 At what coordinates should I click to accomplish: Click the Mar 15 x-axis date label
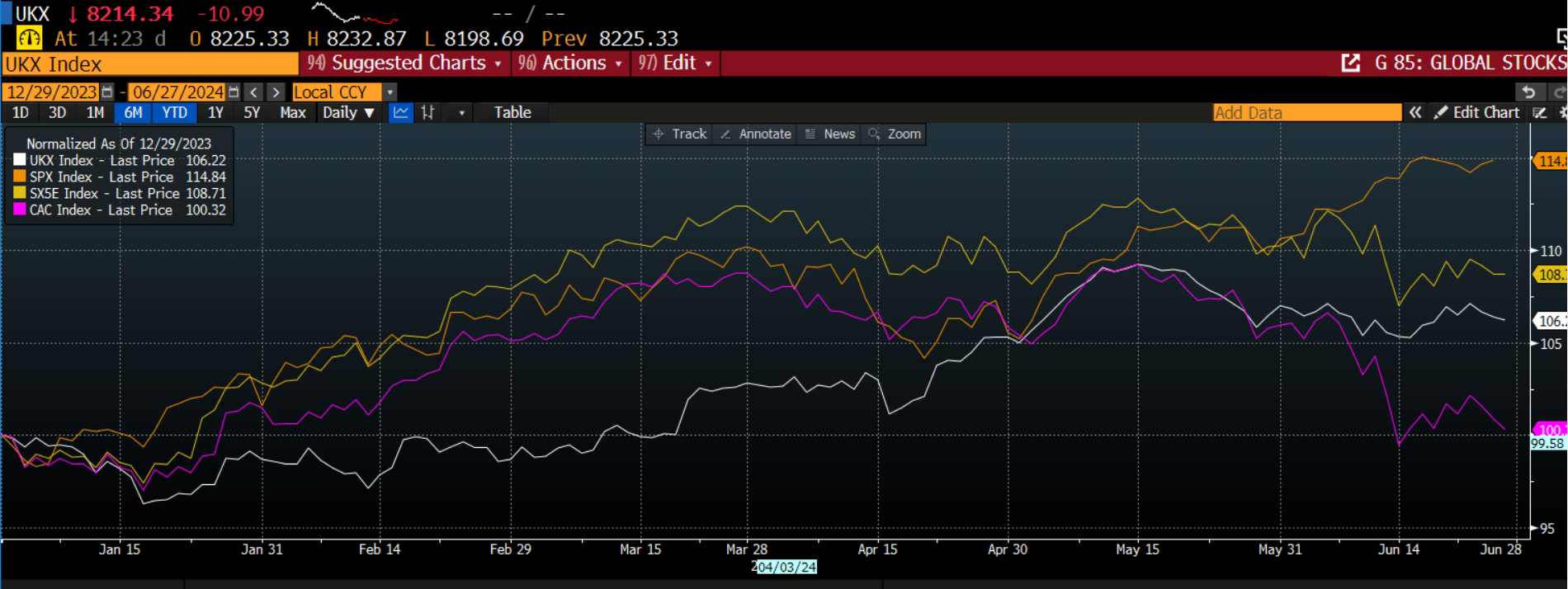pyautogui.click(x=640, y=549)
